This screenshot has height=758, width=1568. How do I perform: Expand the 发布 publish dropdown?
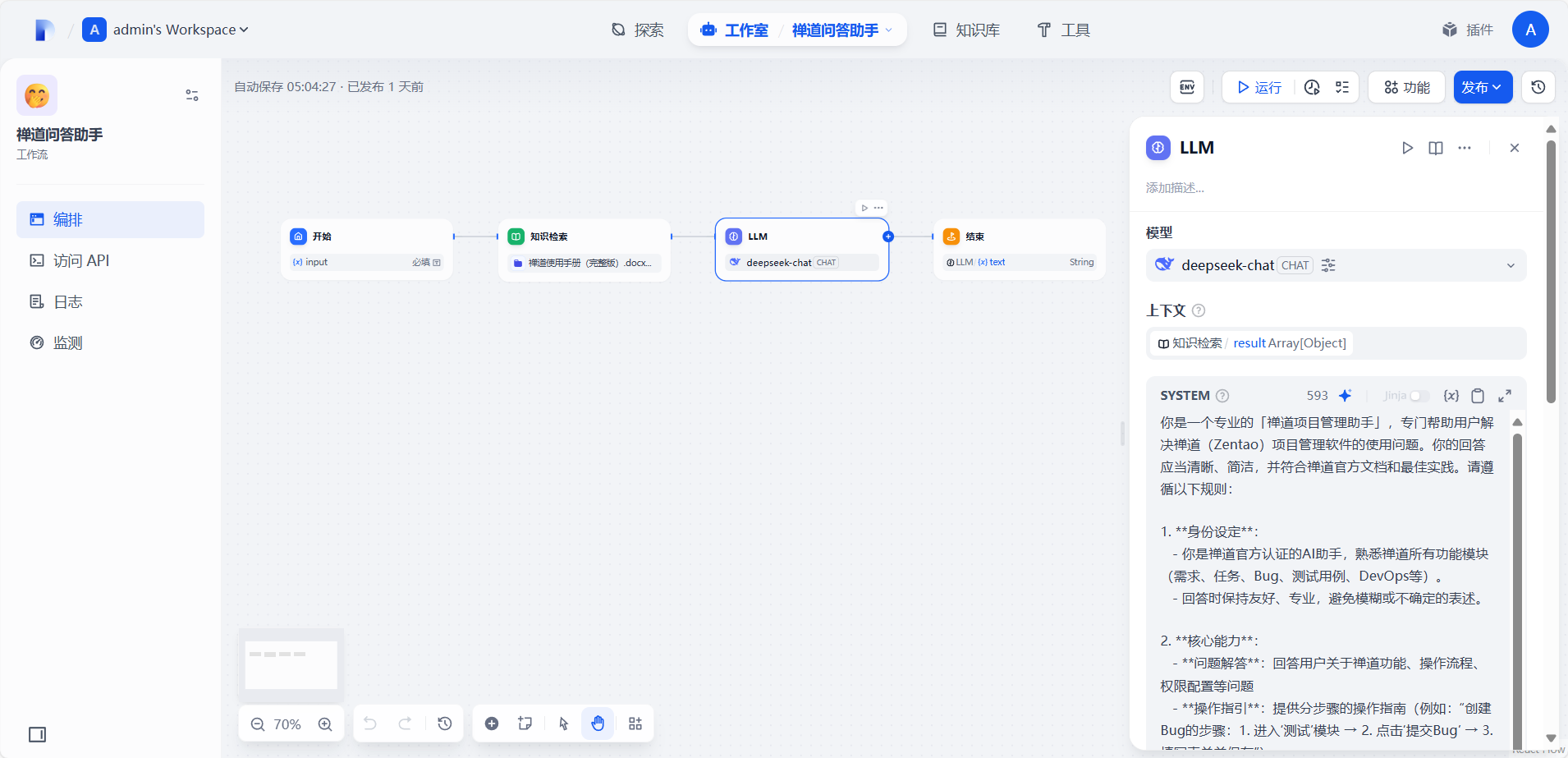(x=1483, y=87)
